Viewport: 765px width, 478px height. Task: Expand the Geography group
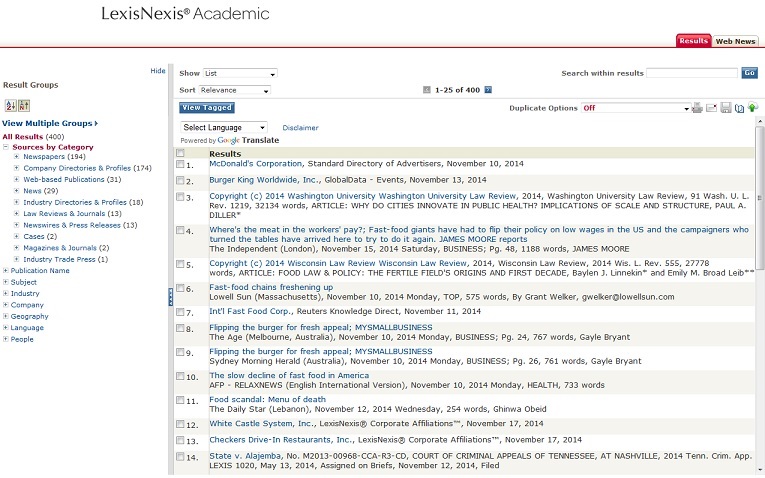(5, 316)
